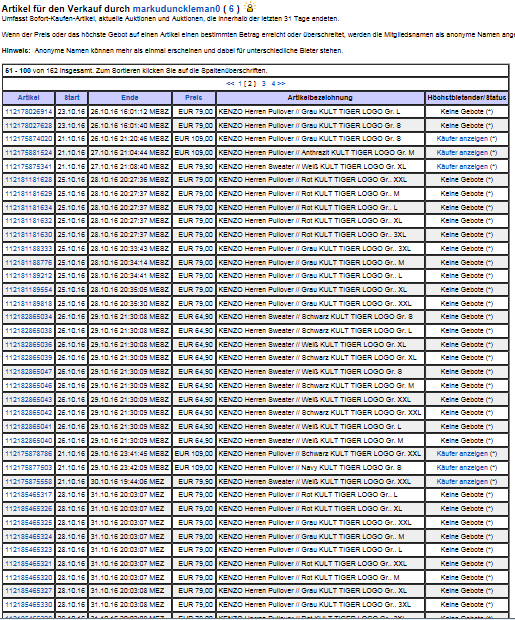Viewport: 515px width, 620px height.
Task: Open item number 112175881524
Action: 28,153
